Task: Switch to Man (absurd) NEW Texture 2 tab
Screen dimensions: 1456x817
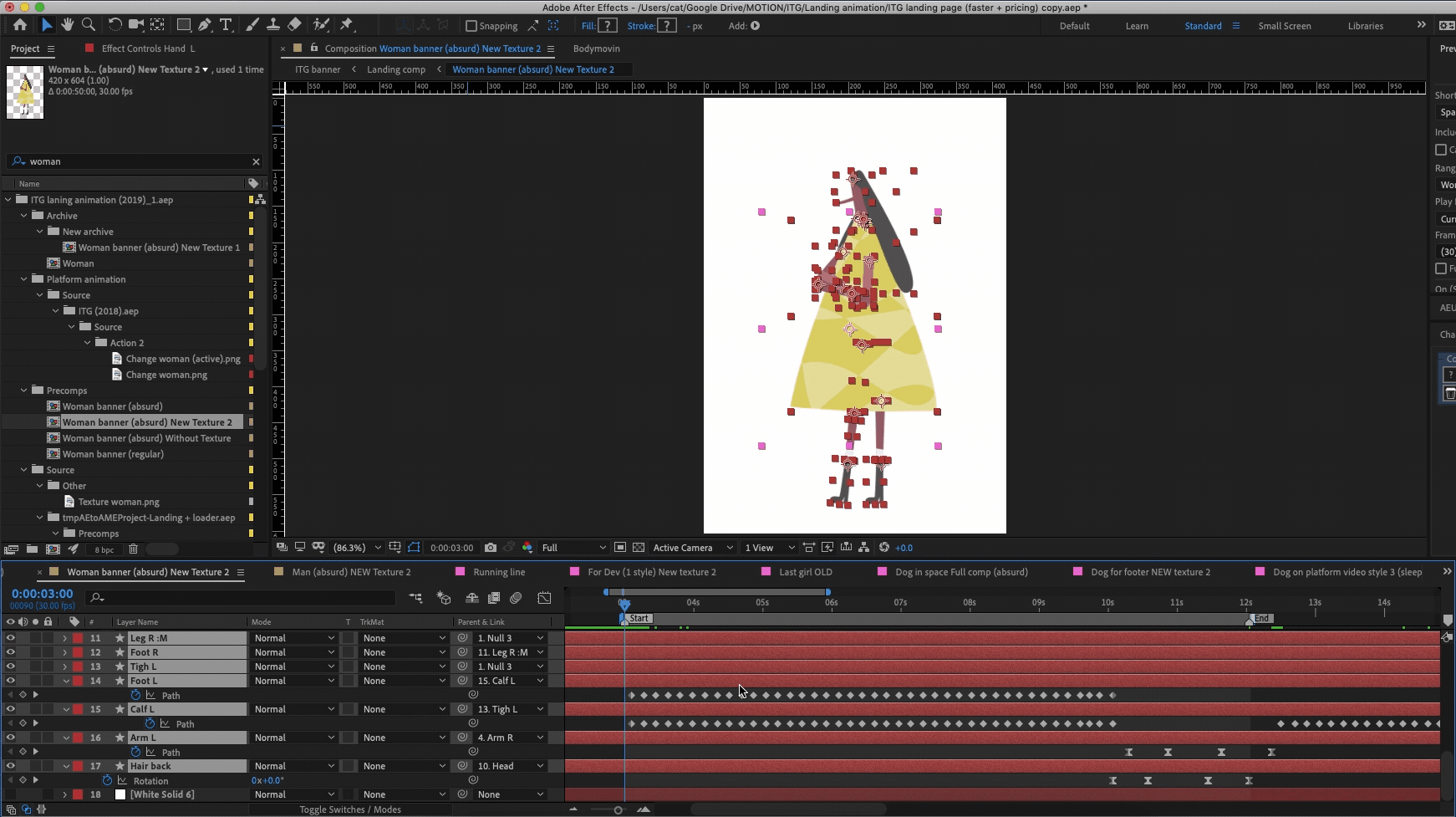Action: [x=351, y=572]
